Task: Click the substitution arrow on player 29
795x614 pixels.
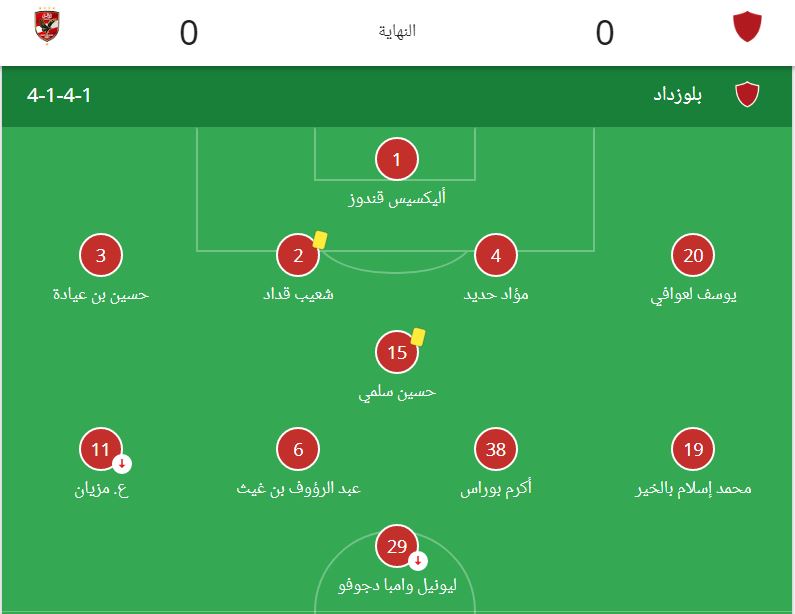Action: [418, 561]
